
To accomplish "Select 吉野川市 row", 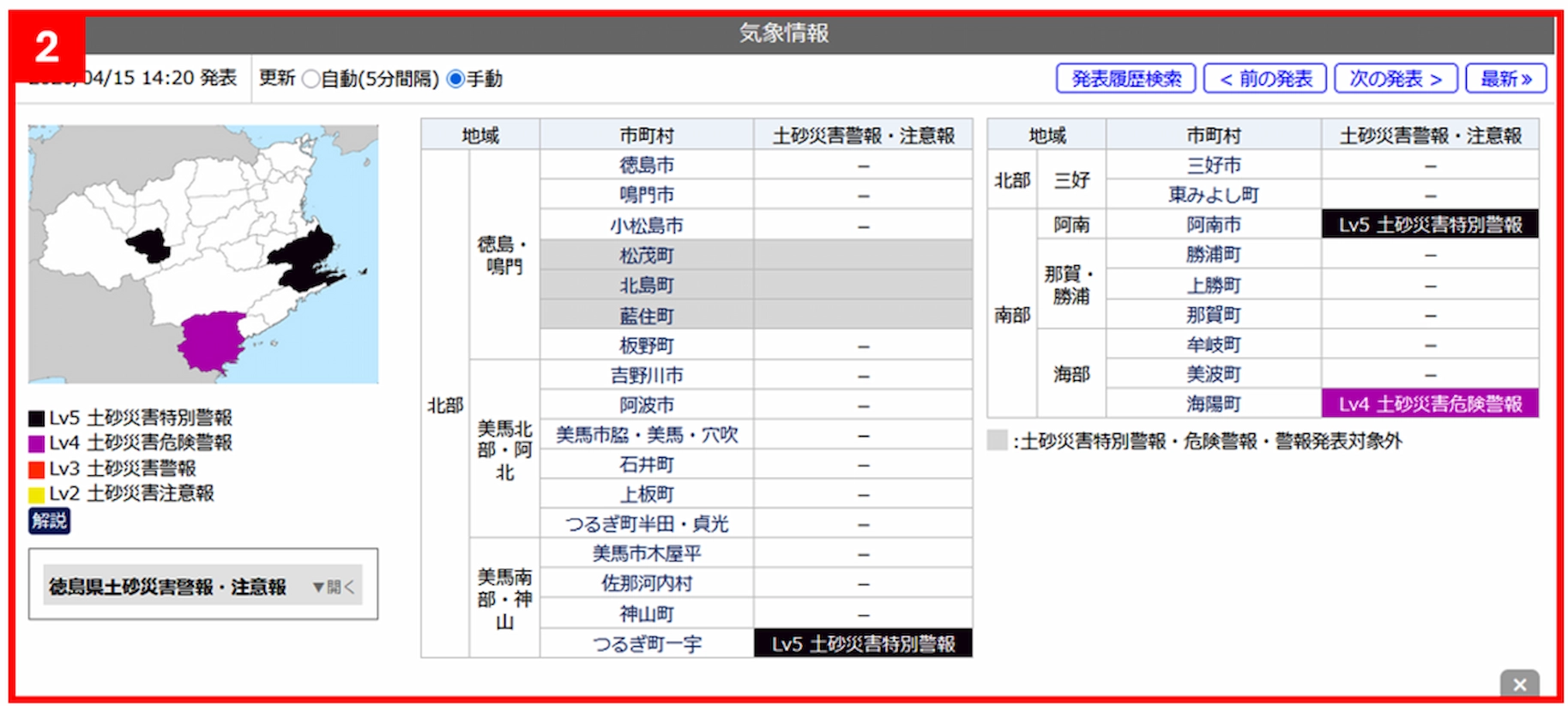I will coord(756,375).
